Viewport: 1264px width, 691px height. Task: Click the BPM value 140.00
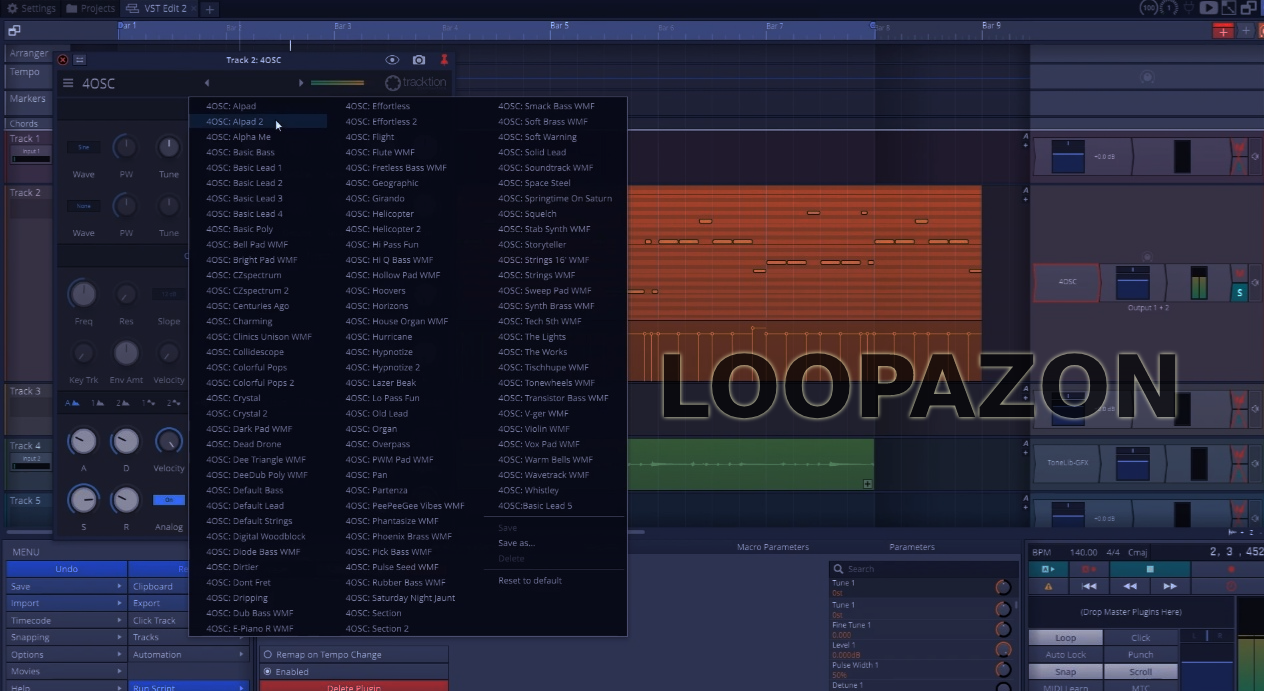pyautogui.click(x=1083, y=552)
